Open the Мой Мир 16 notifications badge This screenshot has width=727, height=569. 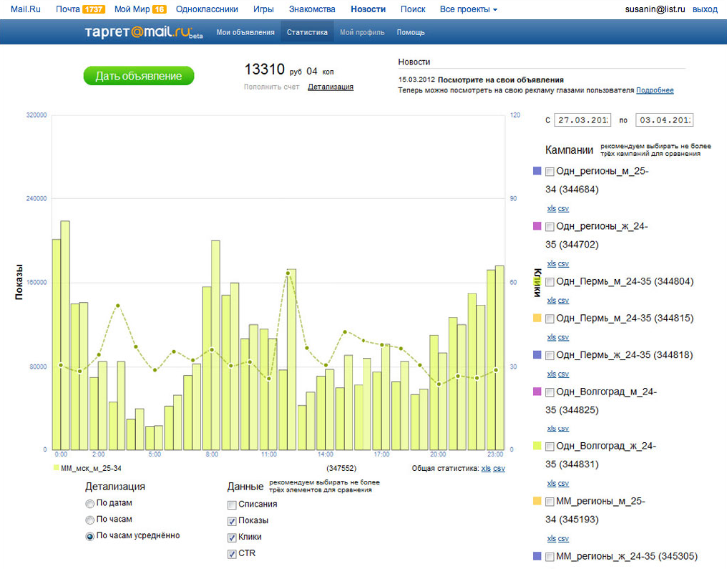(159, 9)
